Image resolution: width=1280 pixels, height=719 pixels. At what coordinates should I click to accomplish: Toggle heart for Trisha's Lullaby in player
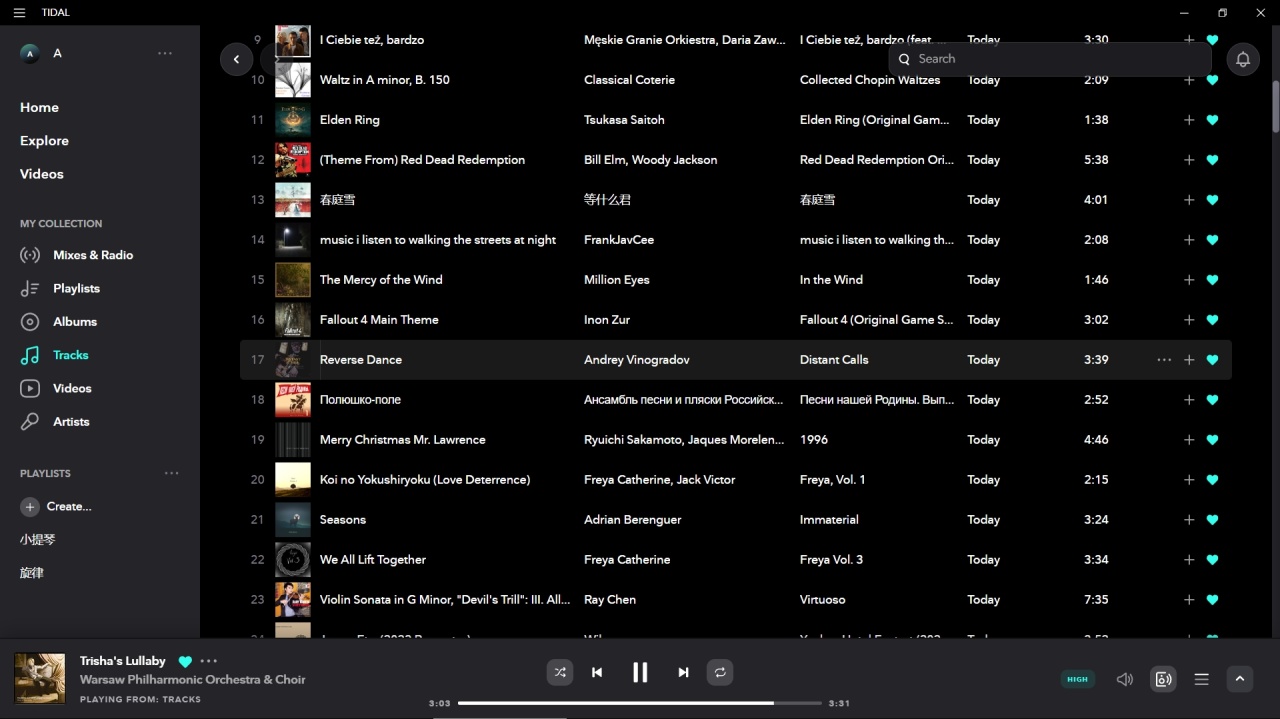pyautogui.click(x=185, y=661)
